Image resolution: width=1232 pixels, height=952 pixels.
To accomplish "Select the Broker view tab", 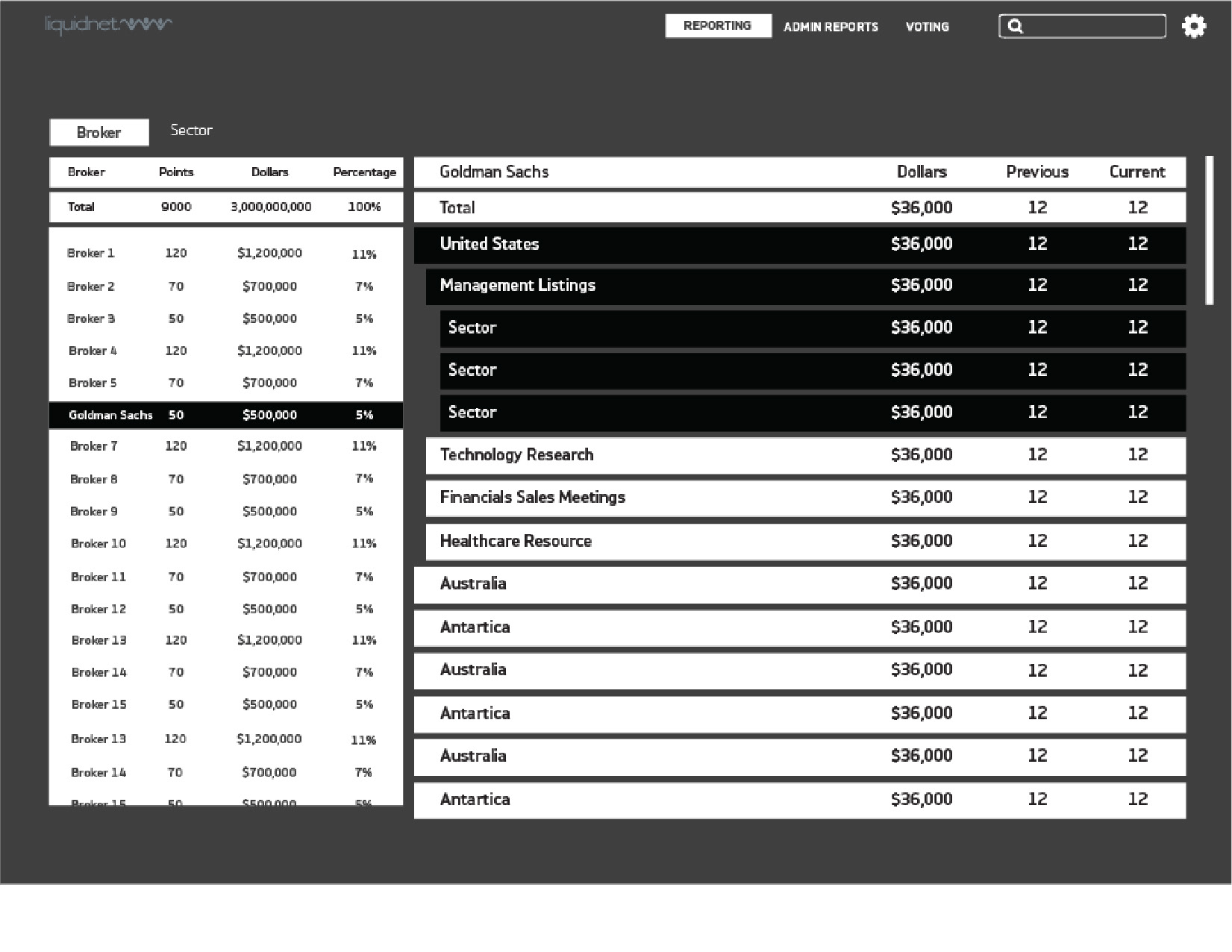I will coord(99,132).
